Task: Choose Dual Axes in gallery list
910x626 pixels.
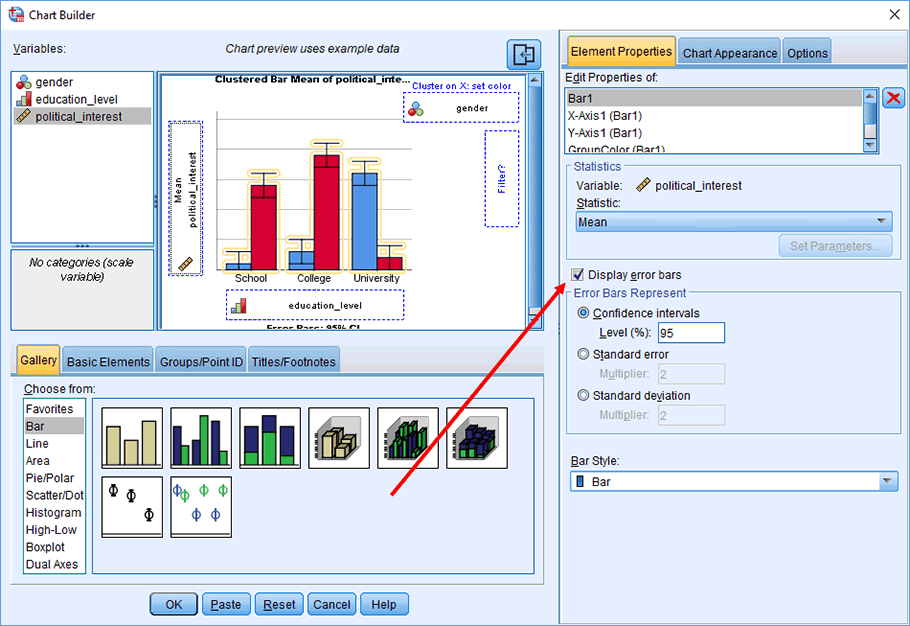Action: click(x=54, y=565)
